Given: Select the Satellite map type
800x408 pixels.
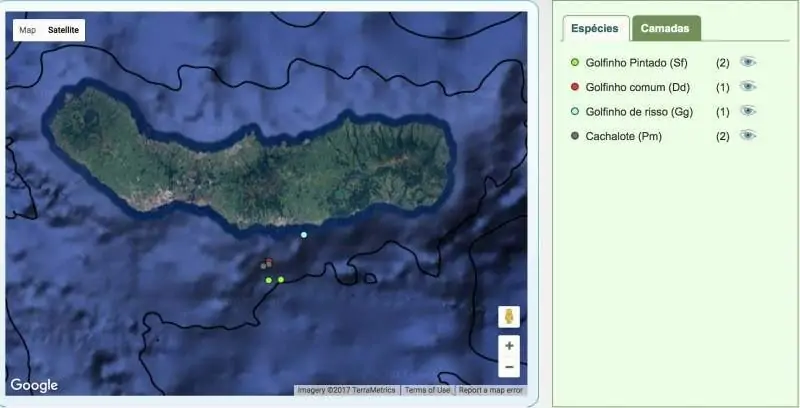Looking at the screenshot, I should (63, 30).
